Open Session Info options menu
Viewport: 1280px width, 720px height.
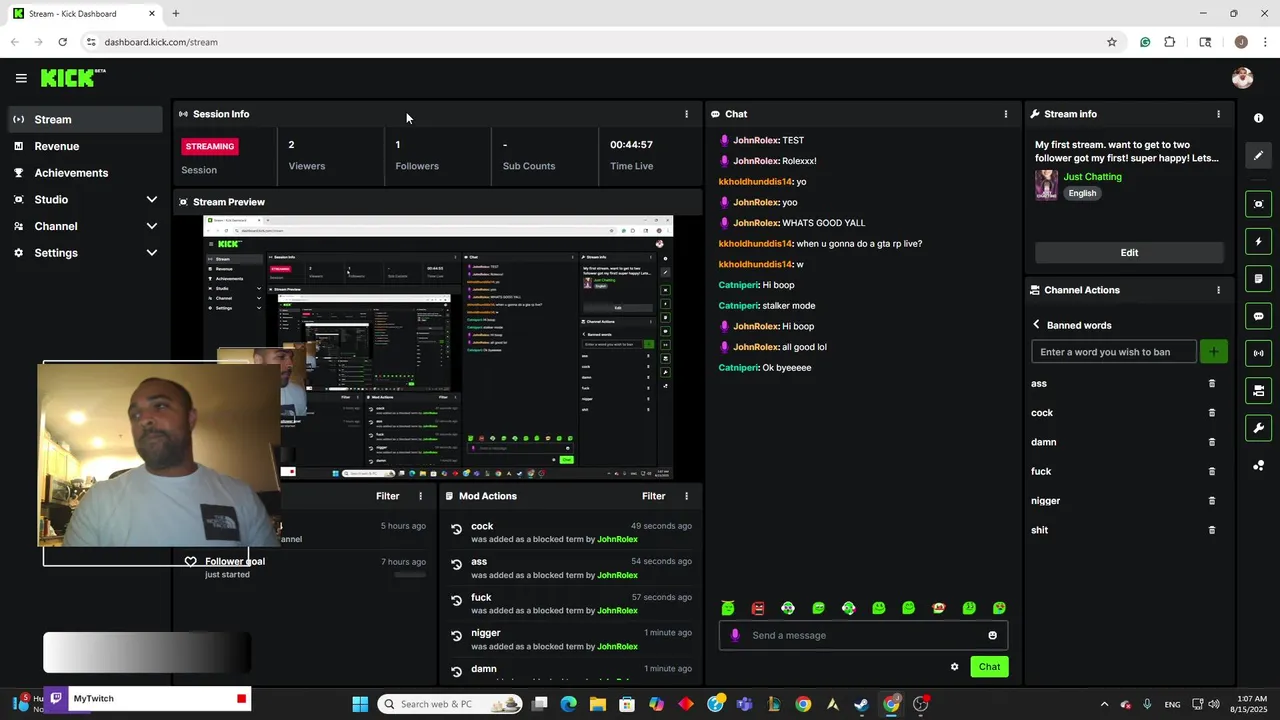[x=686, y=114]
